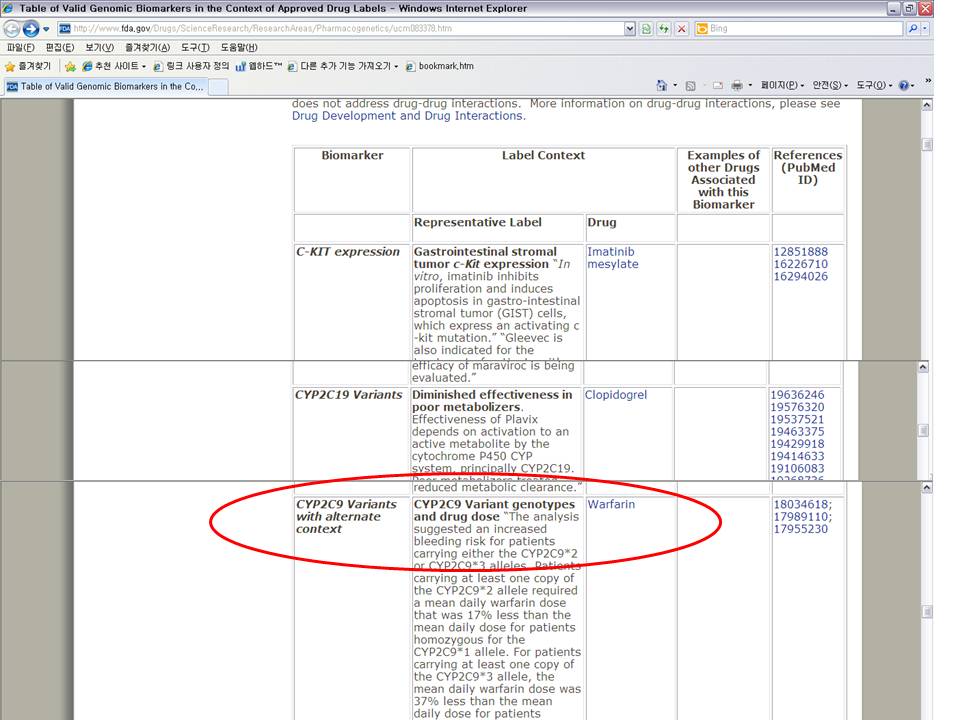Image resolution: width=960 pixels, height=720 pixels.
Task: Open PubMed reference 17989110
Action: 803,517
